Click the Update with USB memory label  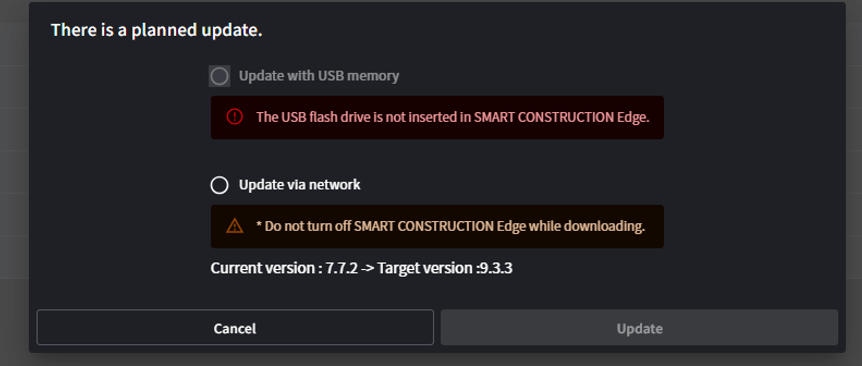coord(319,76)
